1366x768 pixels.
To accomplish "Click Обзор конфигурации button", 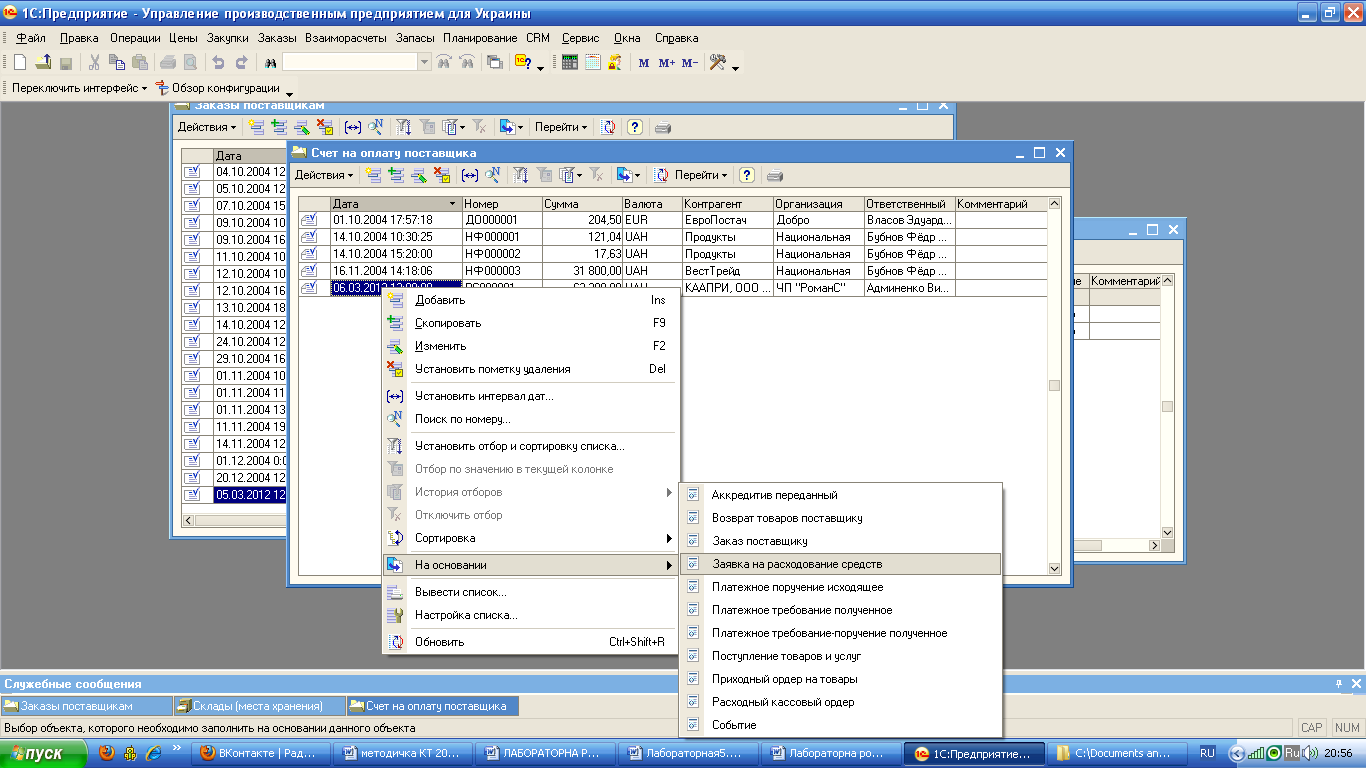I will (x=217, y=88).
